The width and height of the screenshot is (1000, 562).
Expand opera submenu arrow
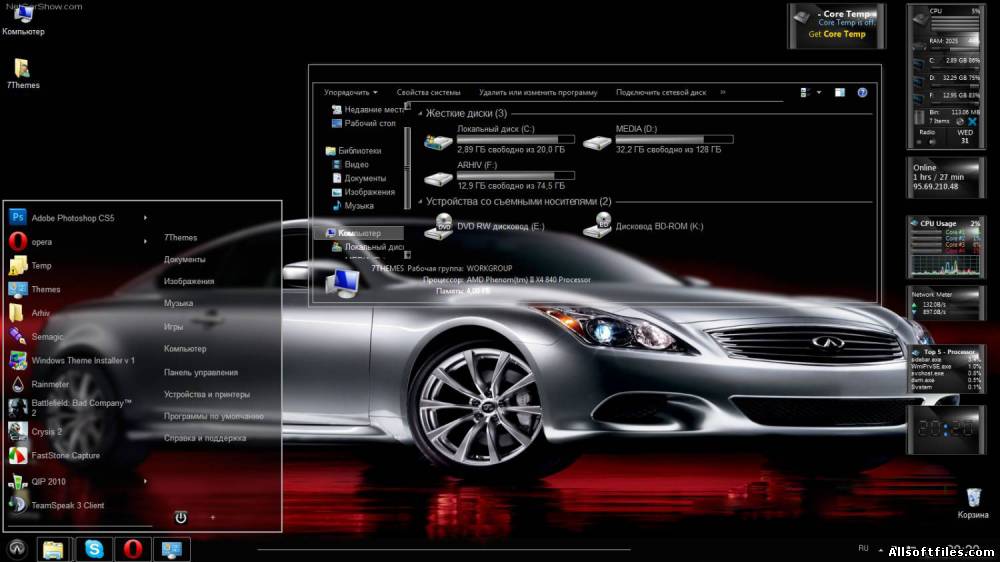145,242
